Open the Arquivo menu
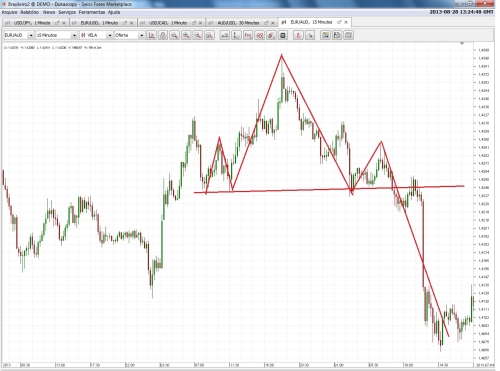 (x=9, y=12)
